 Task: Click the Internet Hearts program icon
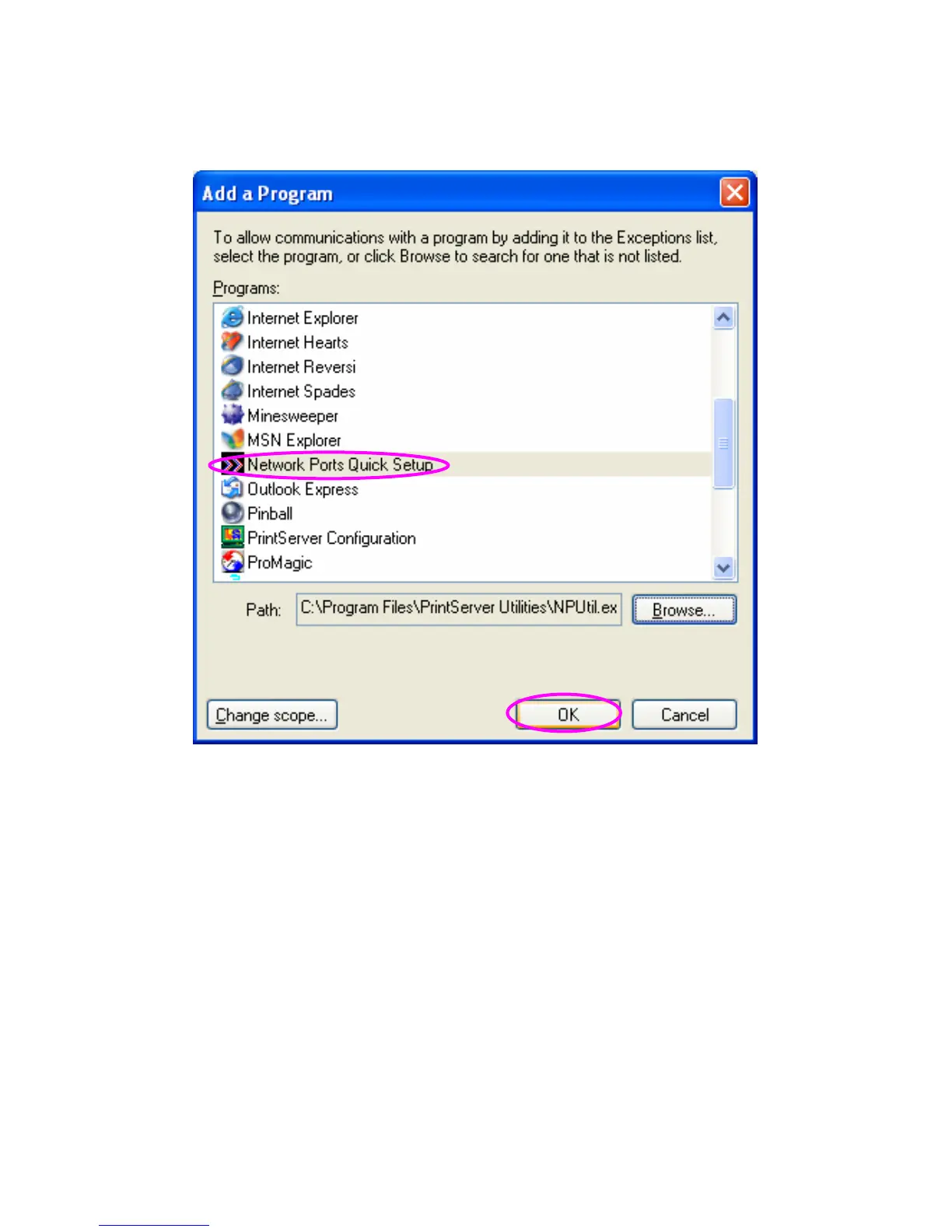pyautogui.click(x=233, y=342)
